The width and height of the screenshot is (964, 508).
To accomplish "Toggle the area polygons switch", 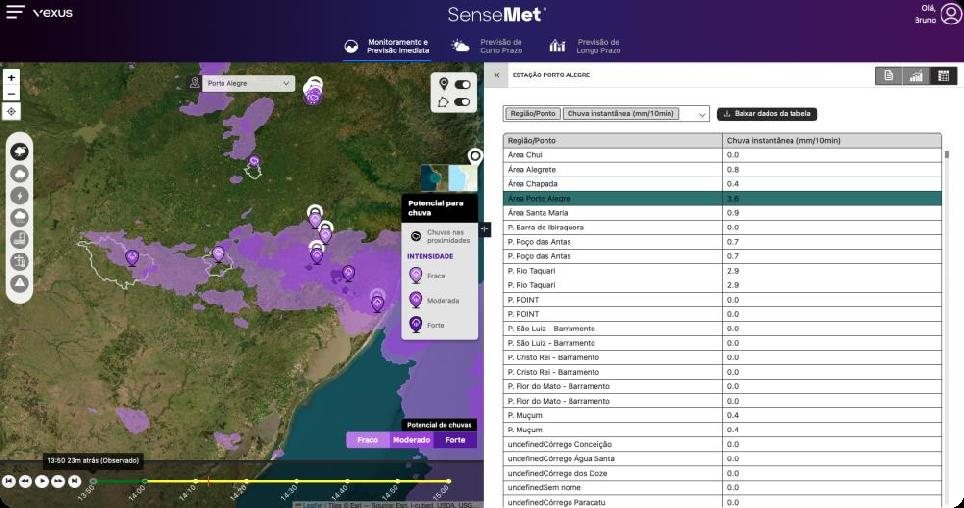I will tap(462, 102).
